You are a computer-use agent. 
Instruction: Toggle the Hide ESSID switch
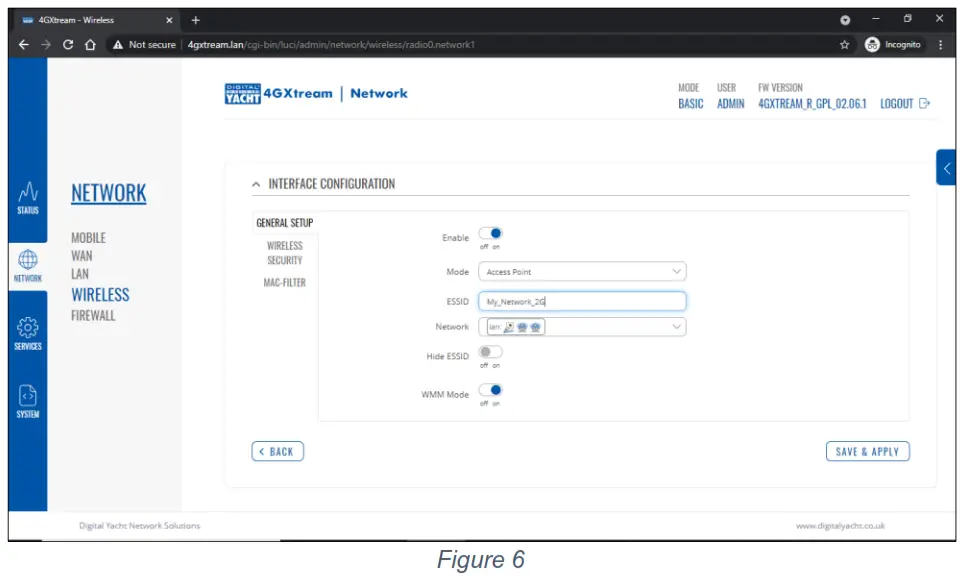491,352
